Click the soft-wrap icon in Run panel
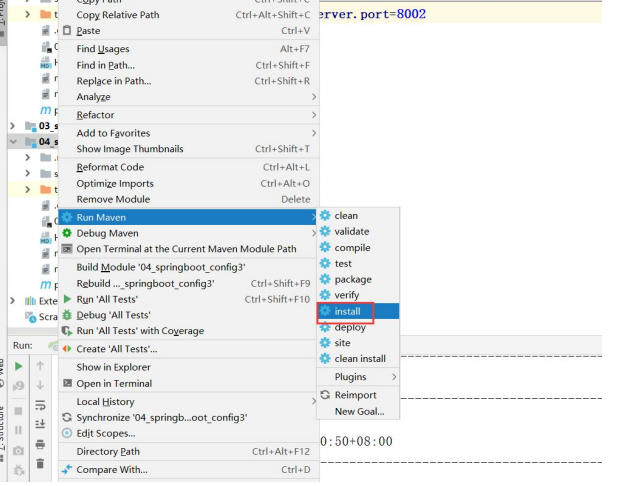 (40, 404)
